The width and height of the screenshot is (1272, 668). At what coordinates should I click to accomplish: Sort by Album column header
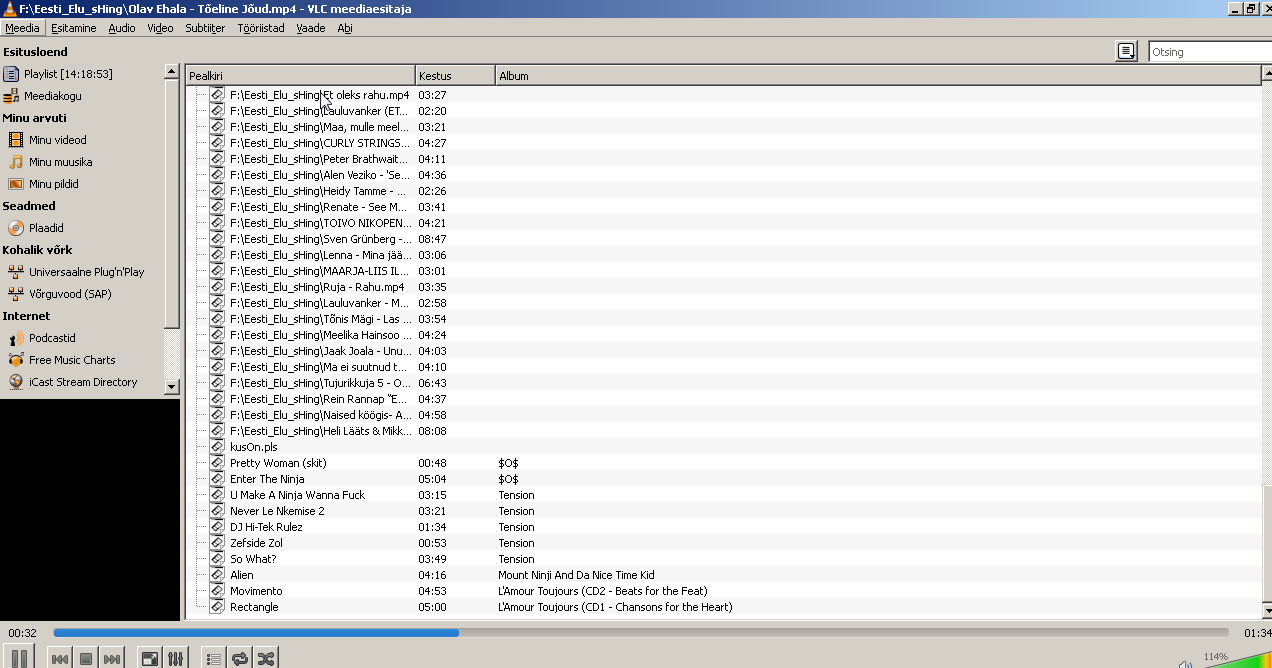tap(878, 75)
